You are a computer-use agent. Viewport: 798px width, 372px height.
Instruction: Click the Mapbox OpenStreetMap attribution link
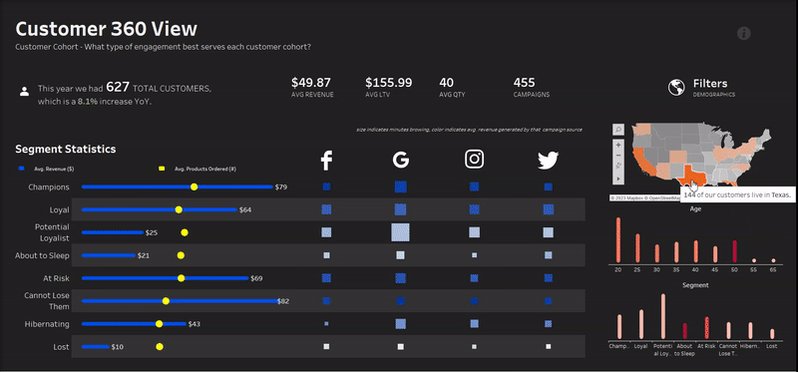(x=645, y=197)
